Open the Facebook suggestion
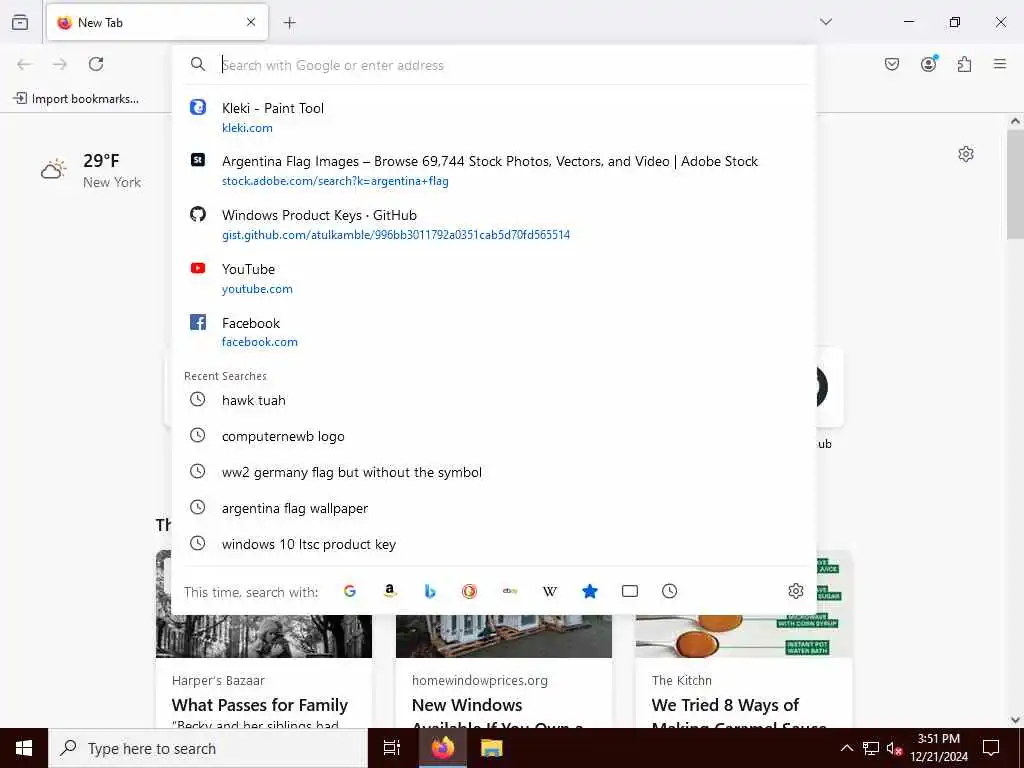The image size is (1024, 768). (494, 332)
